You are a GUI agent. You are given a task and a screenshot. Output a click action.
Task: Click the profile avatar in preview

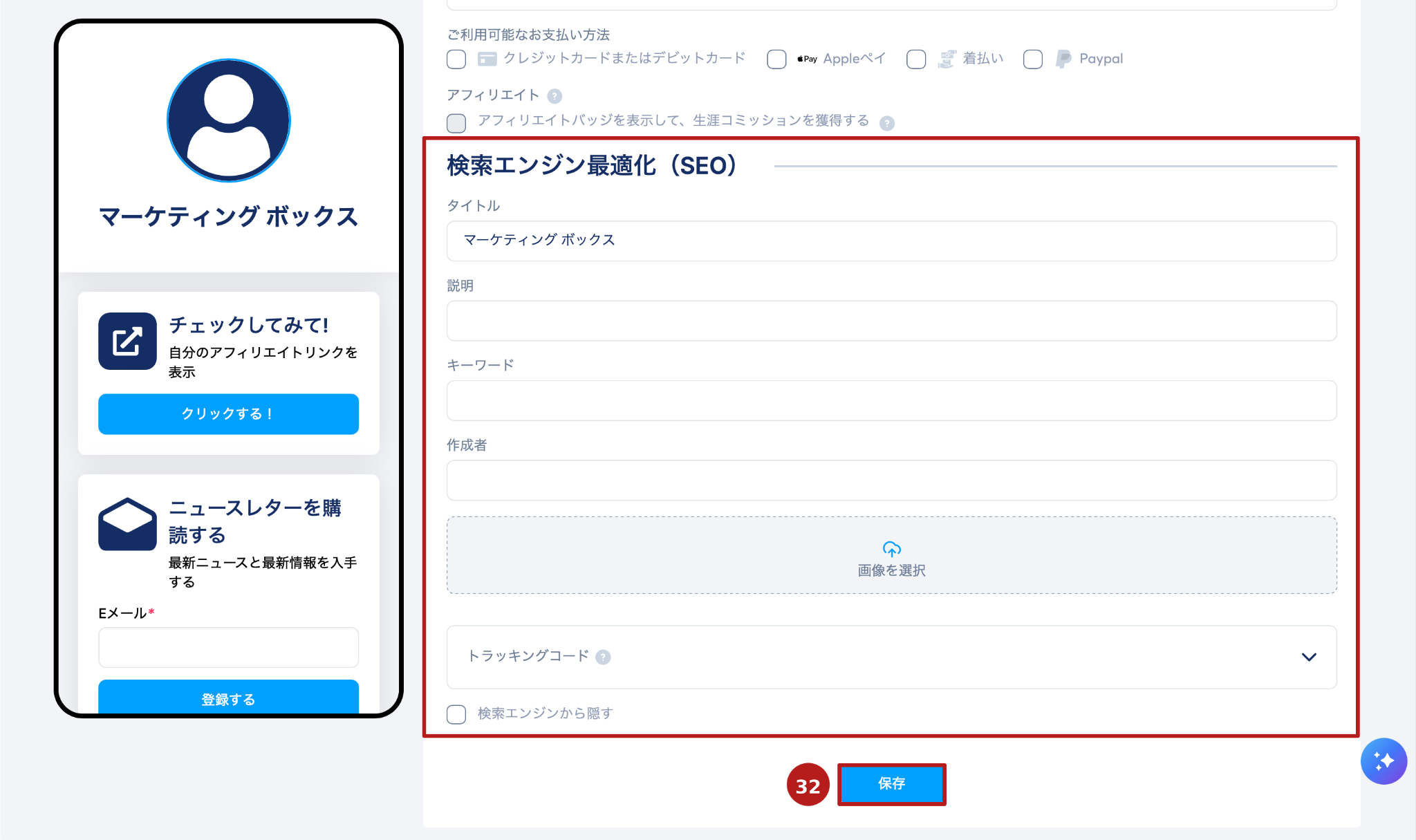tap(228, 120)
